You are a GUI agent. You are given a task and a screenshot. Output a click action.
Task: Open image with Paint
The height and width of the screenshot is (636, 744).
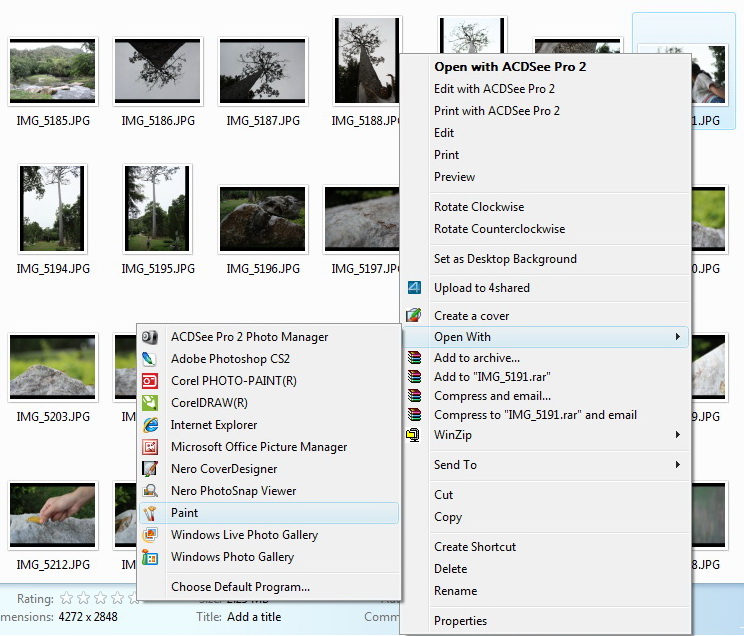tap(185, 513)
